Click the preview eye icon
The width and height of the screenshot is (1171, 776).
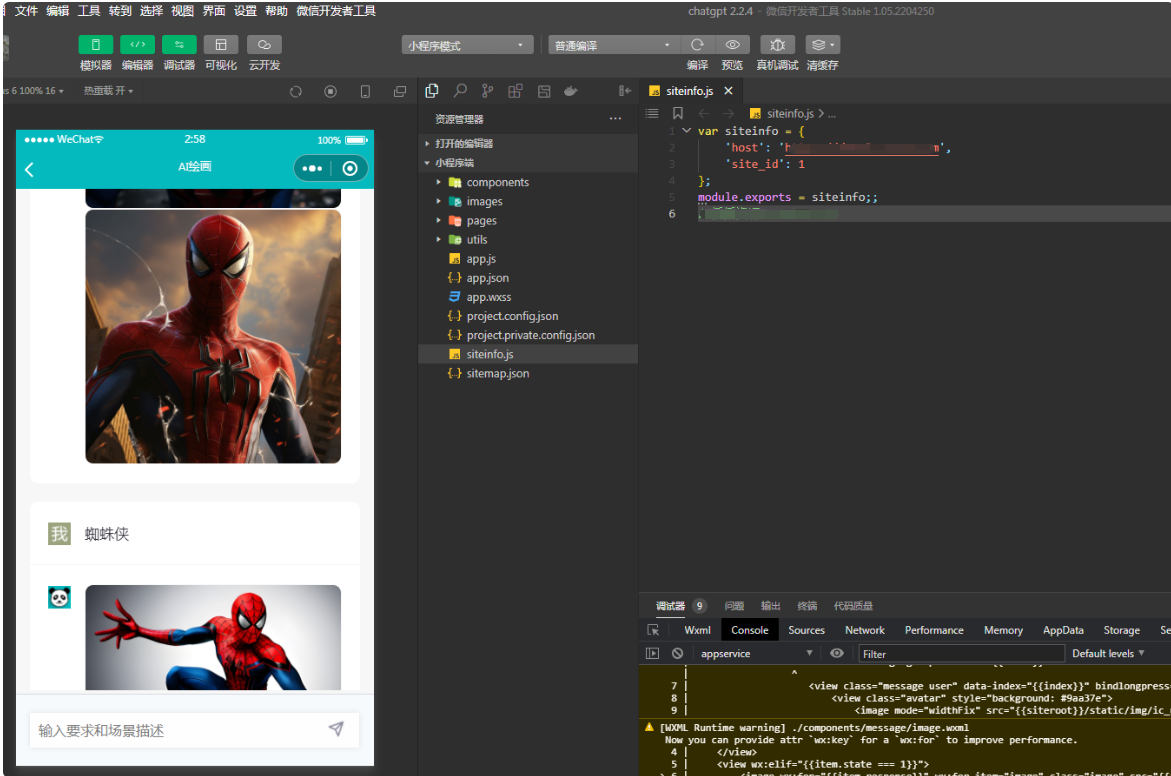(732, 45)
